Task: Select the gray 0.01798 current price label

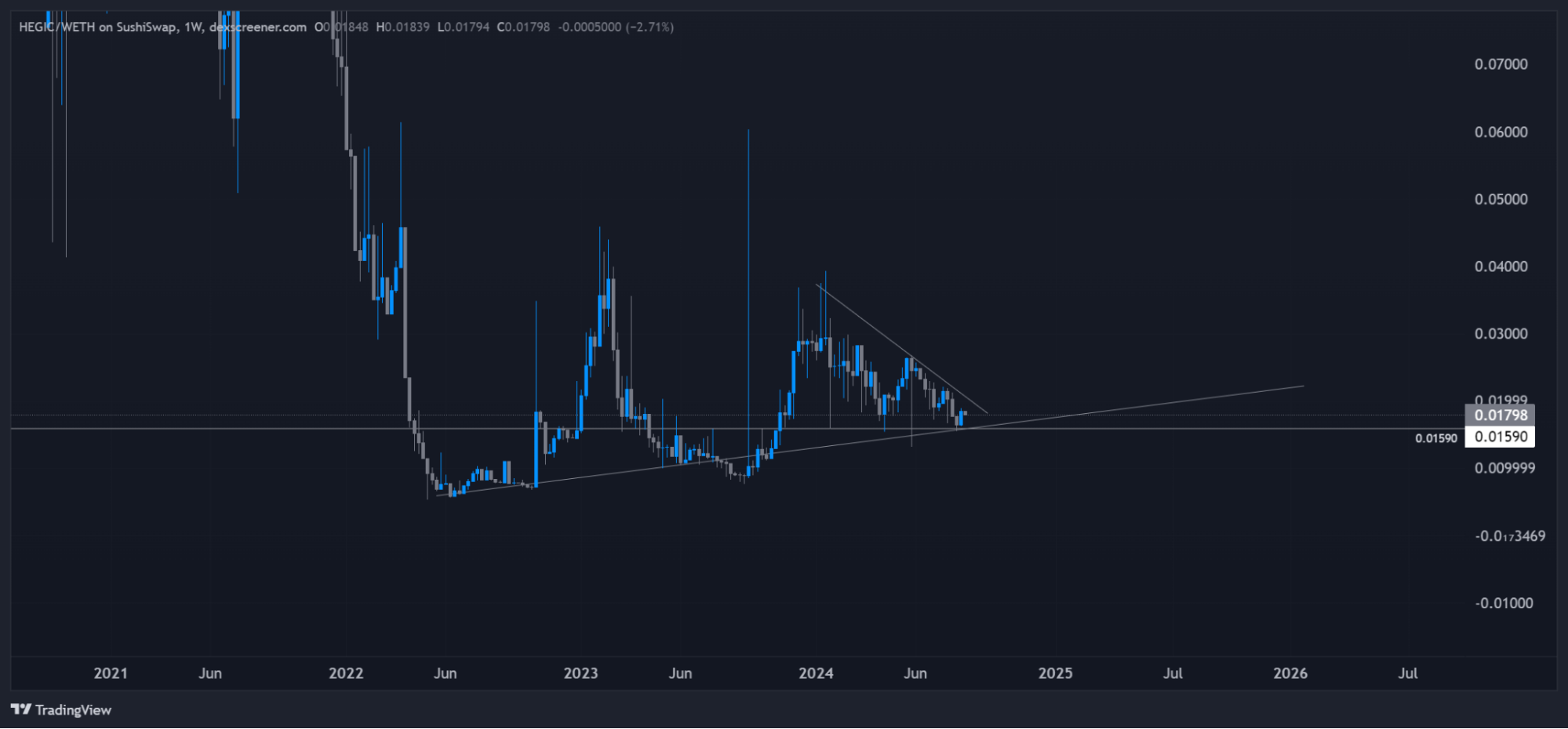Action: 1500,415
